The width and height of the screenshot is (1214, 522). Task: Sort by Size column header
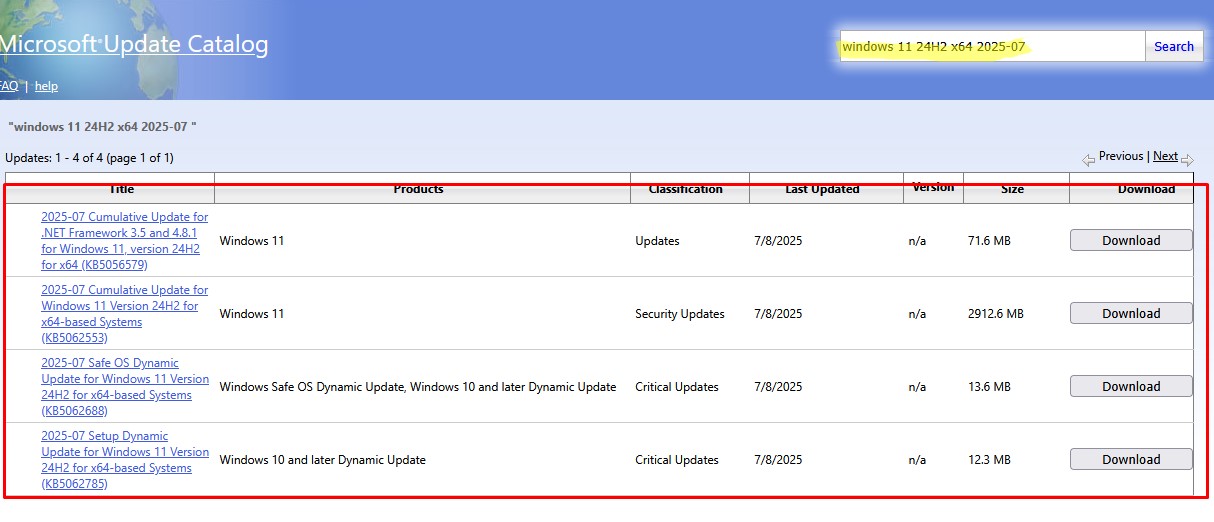(1012, 189)
